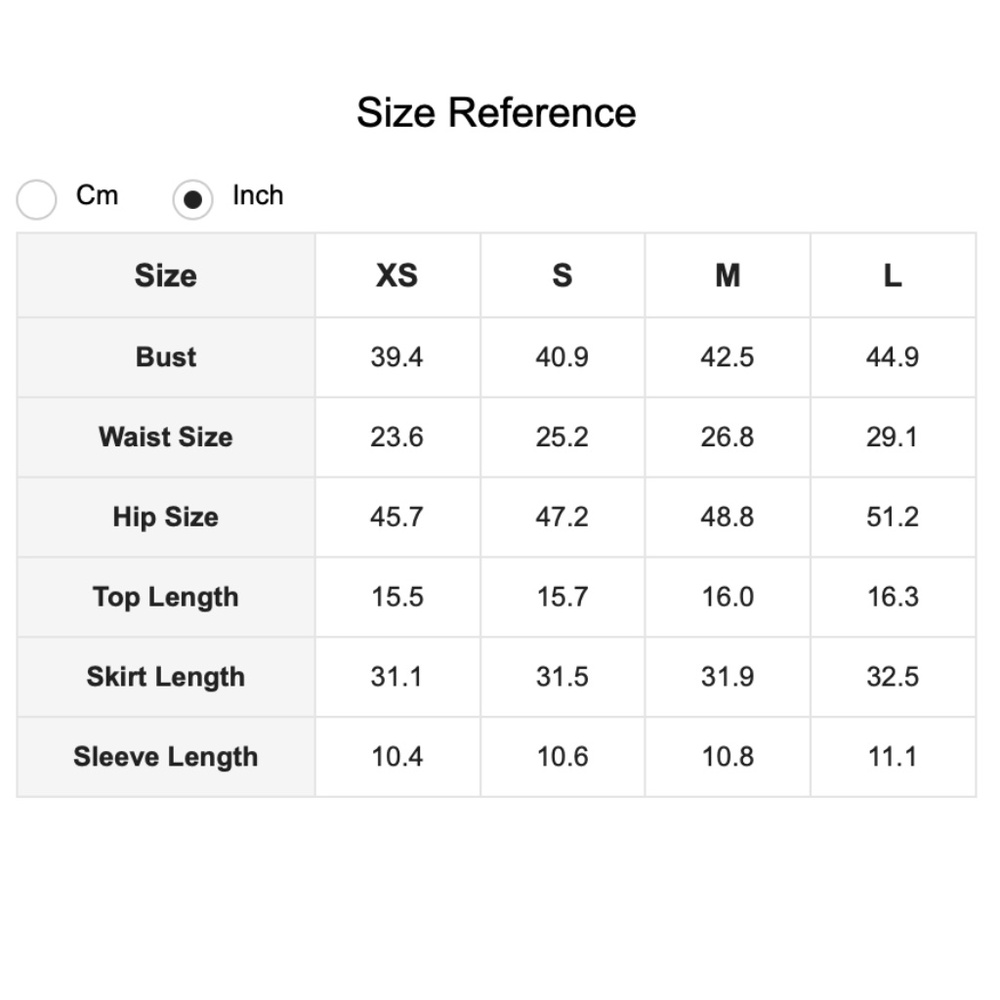Screen dimensions: 1000x1000
Task: Select the Inch radio button
Action: [193, 199]
